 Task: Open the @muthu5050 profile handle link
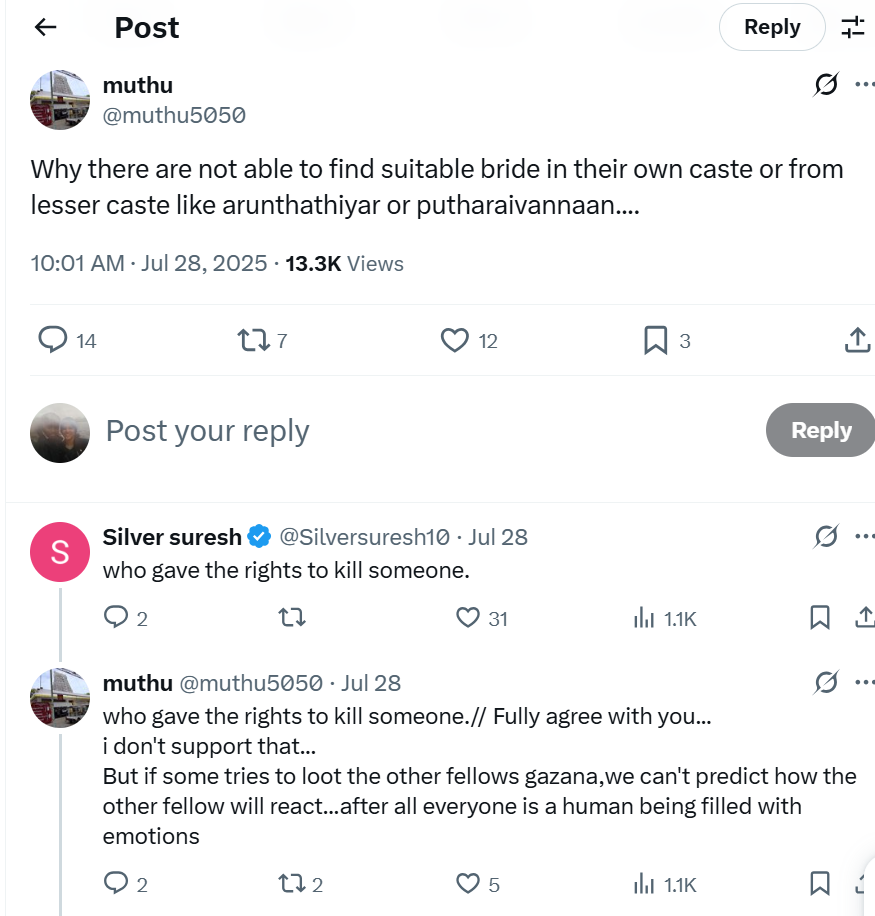point(174,115)
